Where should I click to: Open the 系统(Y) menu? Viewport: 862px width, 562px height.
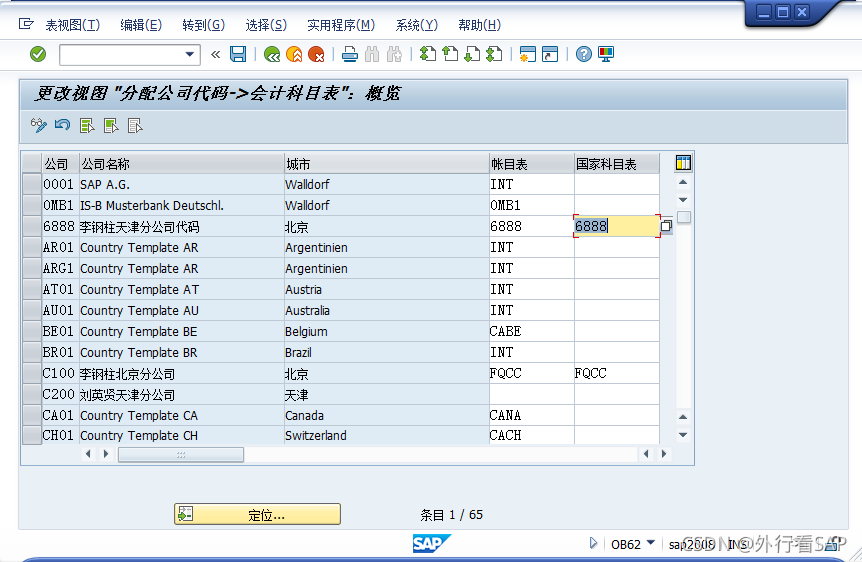pos(417,25)
